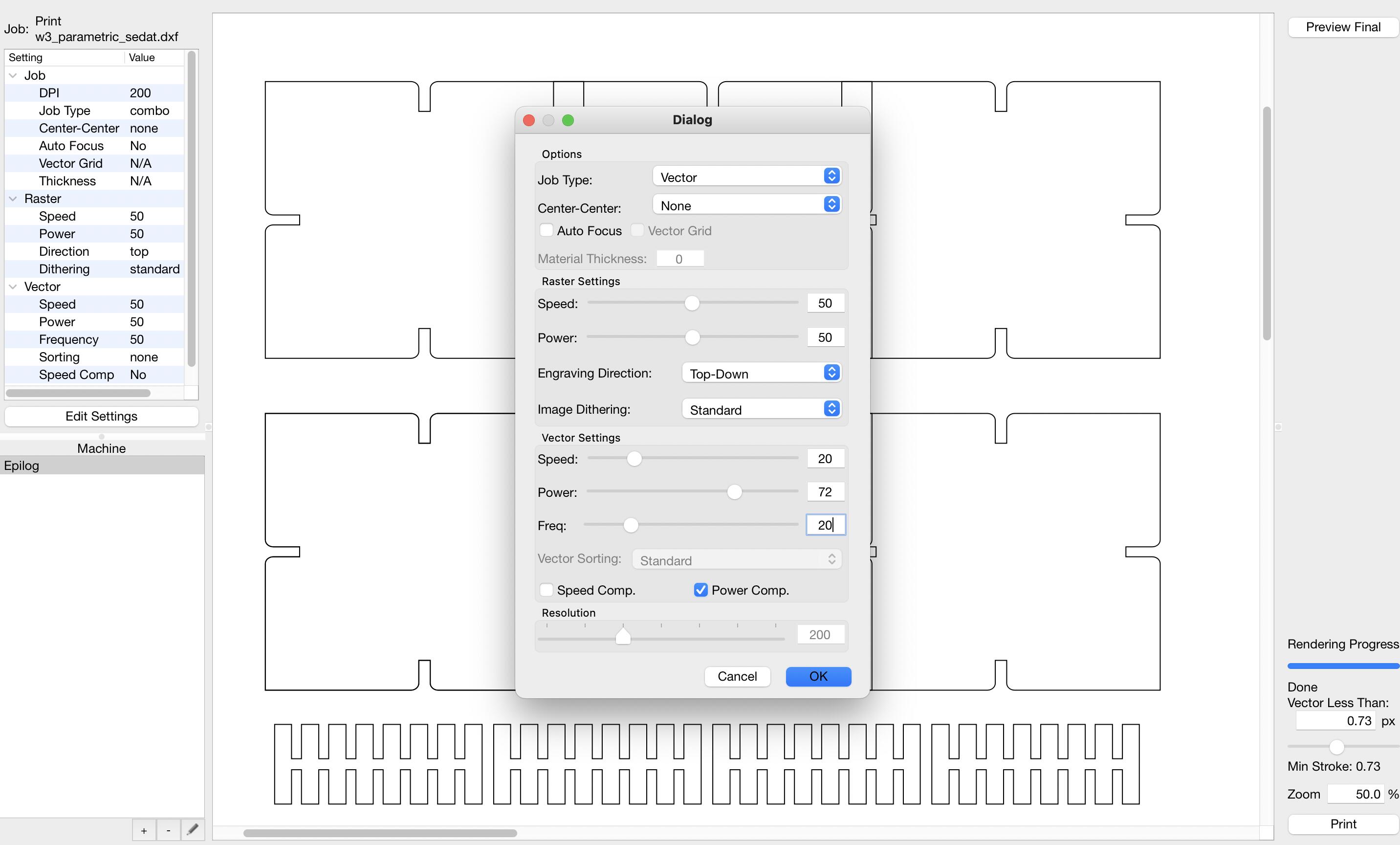The height and width of the screenshot is (845, 1400).
Task: Select the Dithering setting row
Action: 94,269
